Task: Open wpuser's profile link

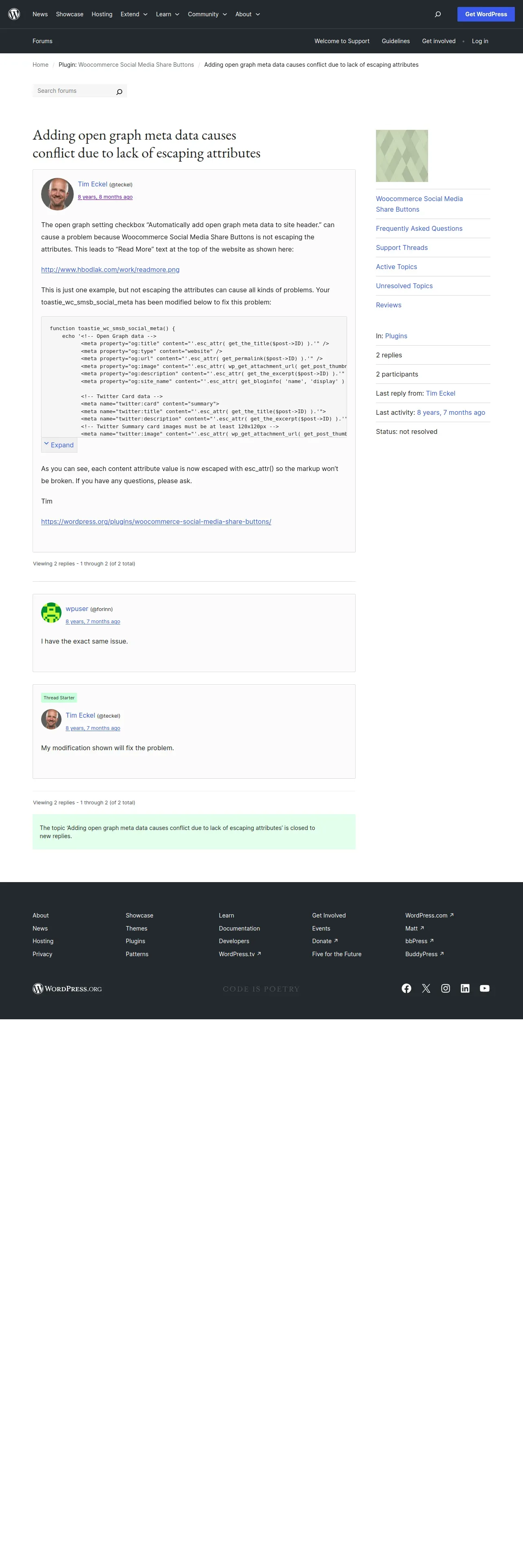Action: pyautogui.click(x=77, y=609)
